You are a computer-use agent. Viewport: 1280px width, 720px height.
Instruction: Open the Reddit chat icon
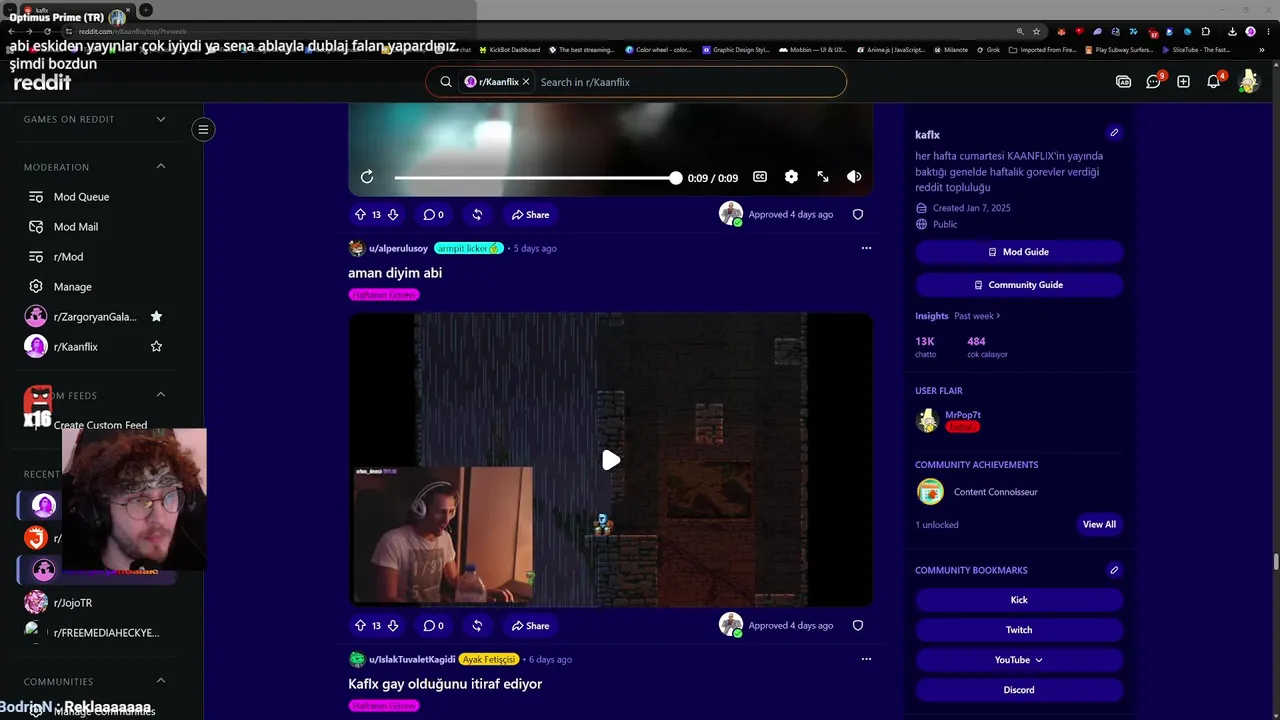point(1153,82)
